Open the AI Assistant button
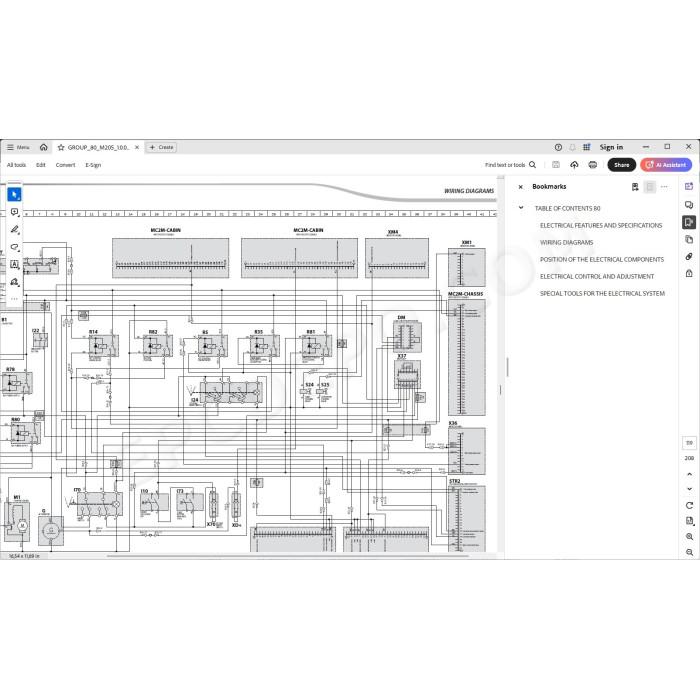This screenshot has width=700, height=700. (x=666, y=165)
